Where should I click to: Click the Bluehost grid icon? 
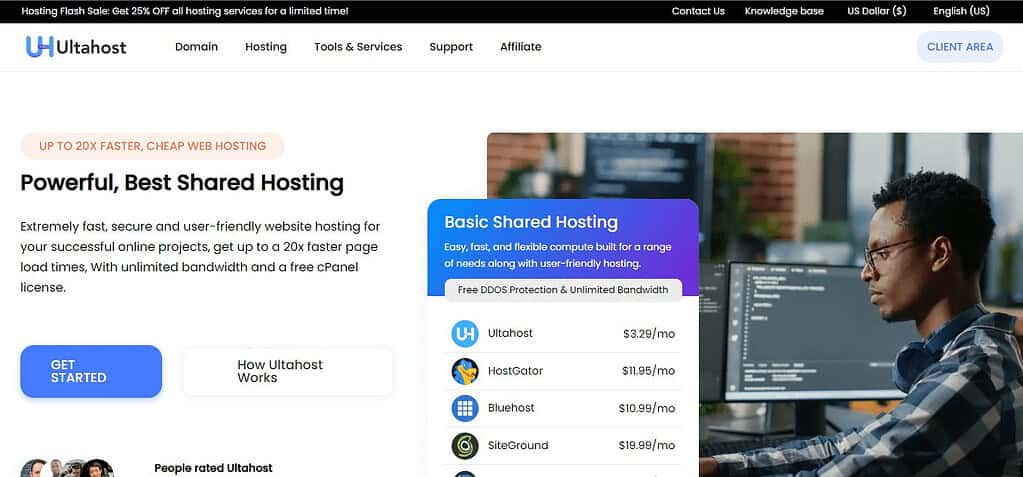[x=465, y=408]
